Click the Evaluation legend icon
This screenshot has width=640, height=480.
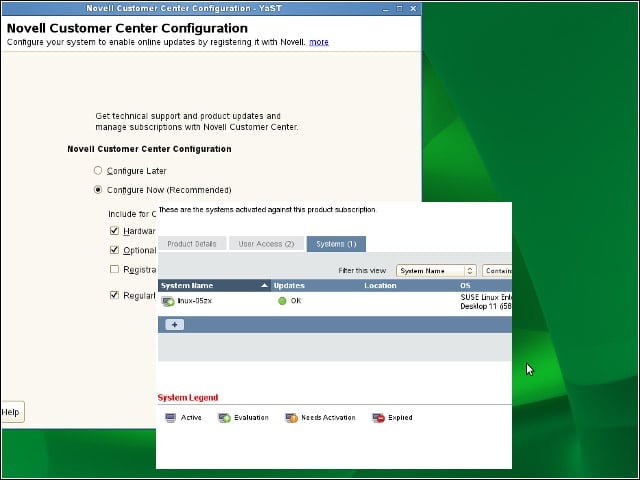[224, 418]
